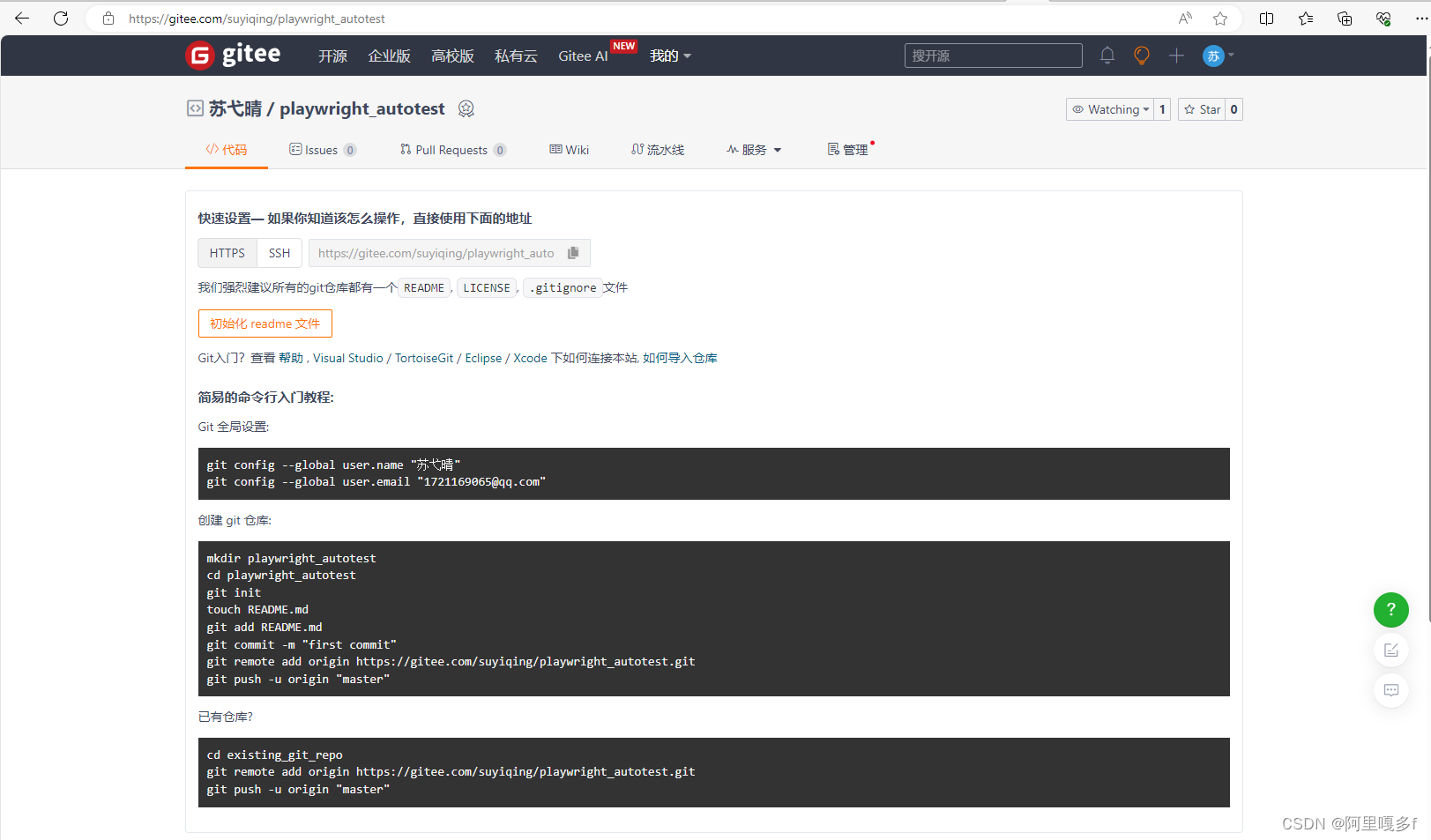1431x840 pixels.
Task: Copy the repository URL with the copy icon
Action: pyautogui.click(x=573, y=253)
